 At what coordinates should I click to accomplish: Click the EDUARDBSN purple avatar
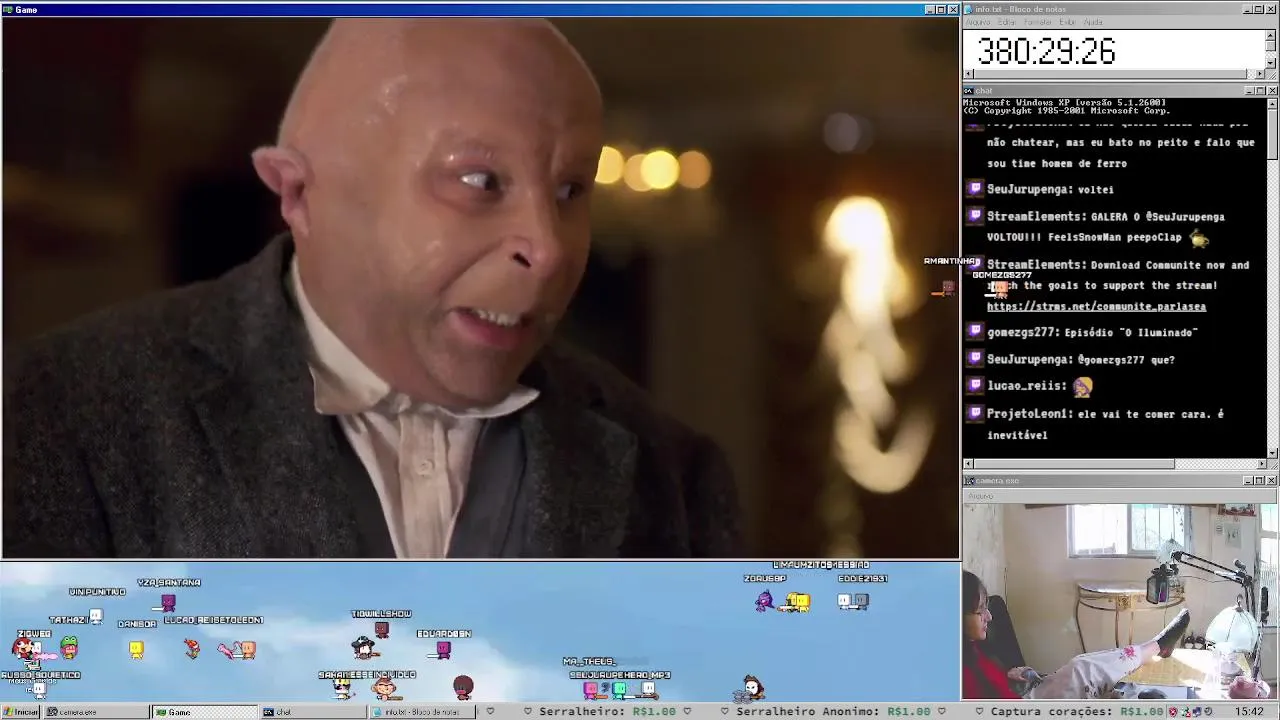[444, 649]
